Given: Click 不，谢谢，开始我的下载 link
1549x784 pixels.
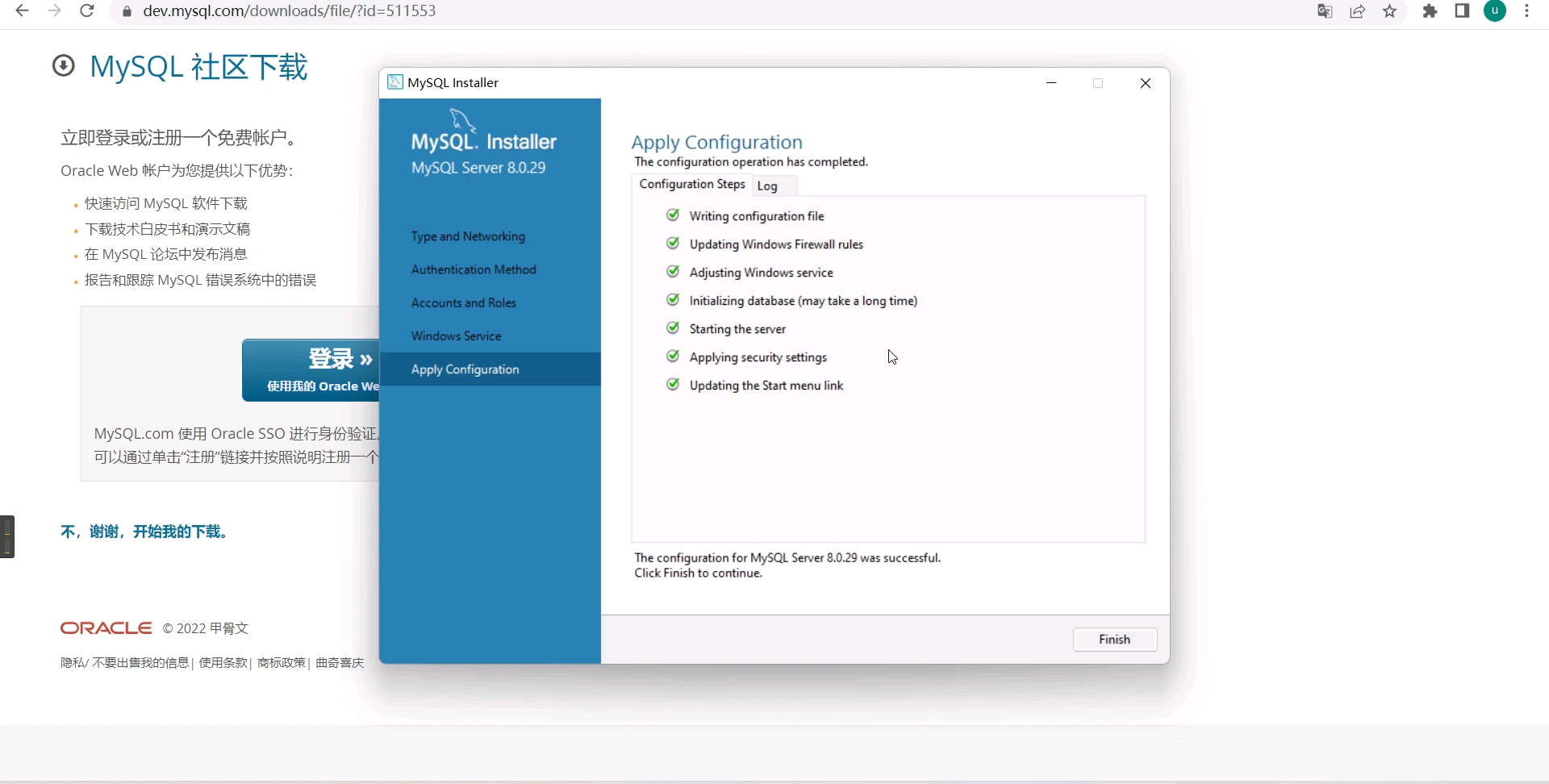Looking at the screenshot, I should [x=146, y=532].
